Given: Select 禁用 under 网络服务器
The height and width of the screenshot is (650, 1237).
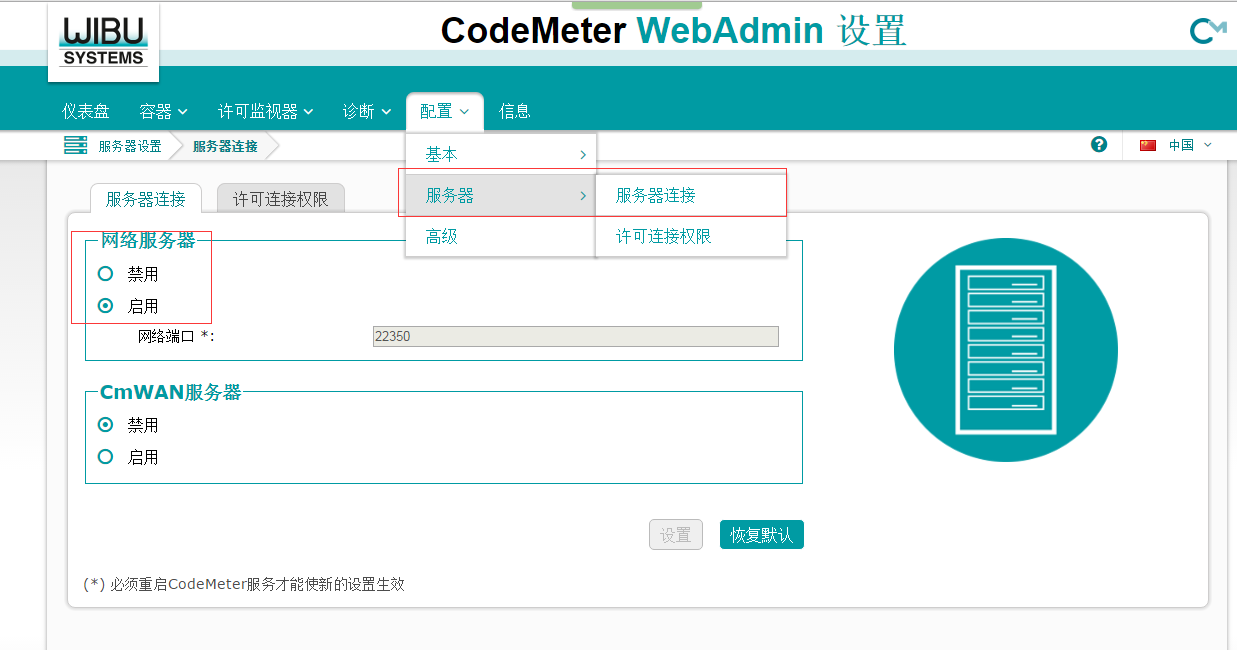Looking at the screenshot, I should click(x=105, y=274).
